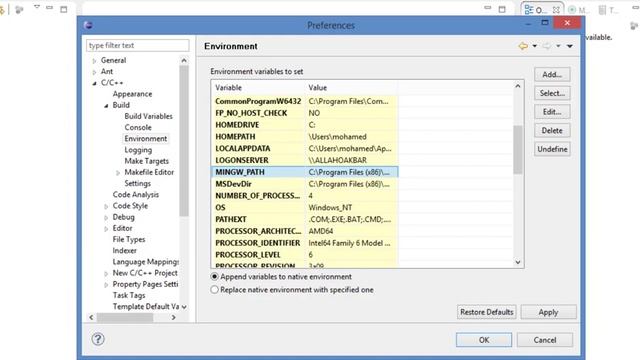The image size is (640, 360).
Task: Focus the type filter text field
Action: pyautogui.click(x=138, y=45)
